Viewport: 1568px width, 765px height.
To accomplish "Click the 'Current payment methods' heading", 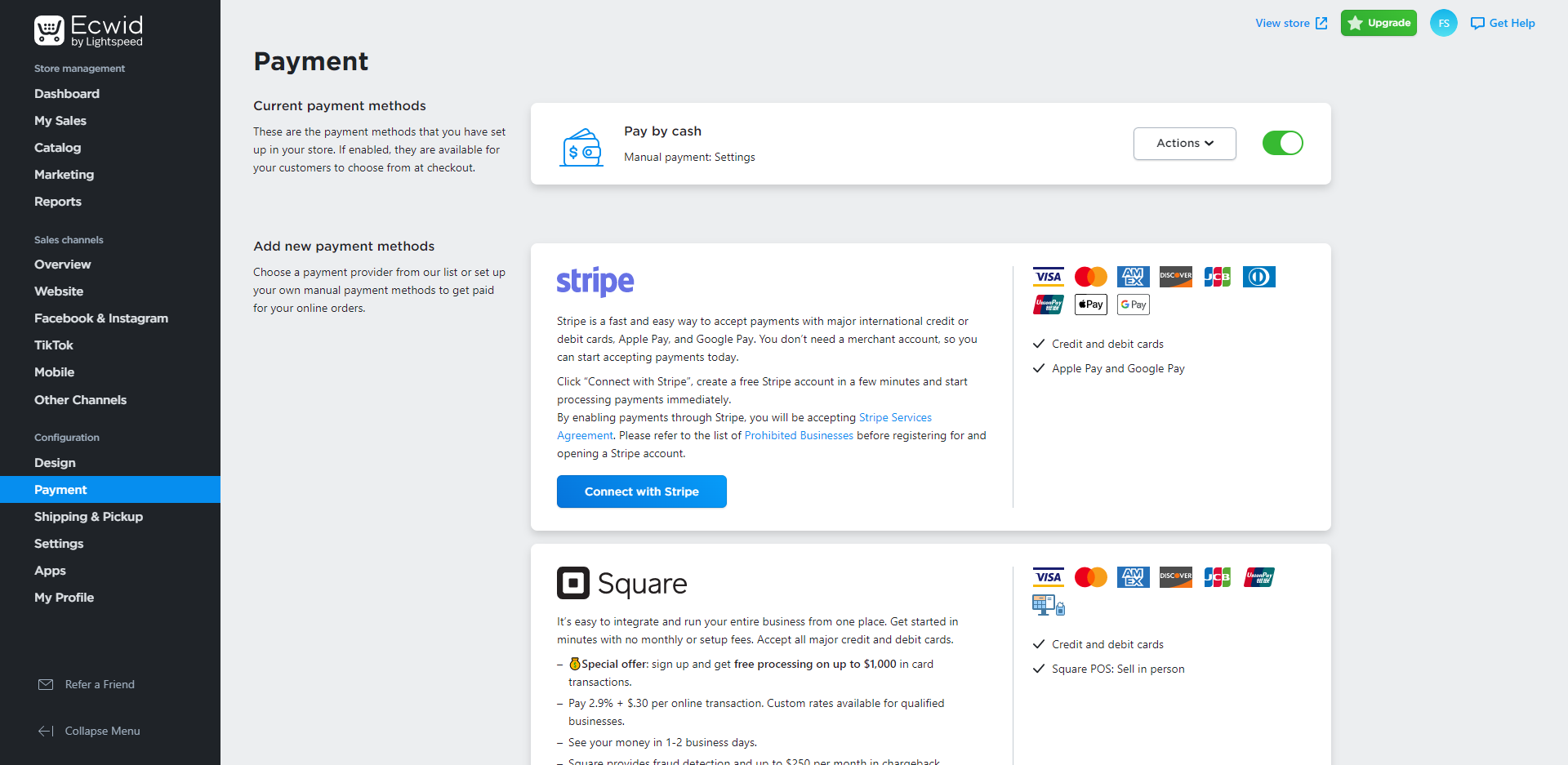I will pyautogui.click(x=340, y=106).
